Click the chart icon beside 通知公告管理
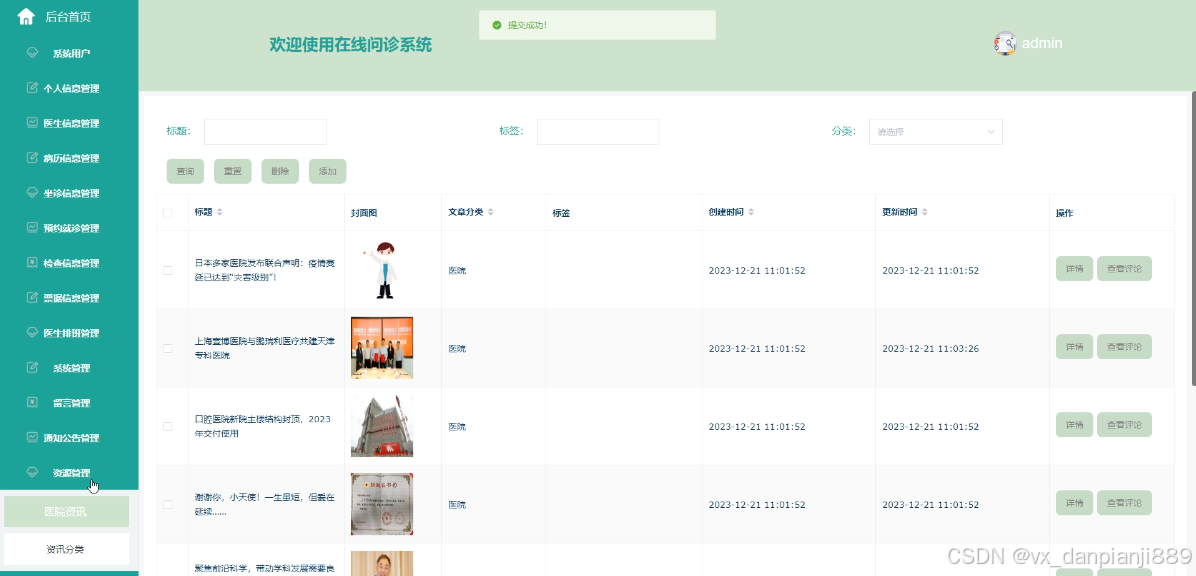Screen dimensions: 1196x576 32,437
